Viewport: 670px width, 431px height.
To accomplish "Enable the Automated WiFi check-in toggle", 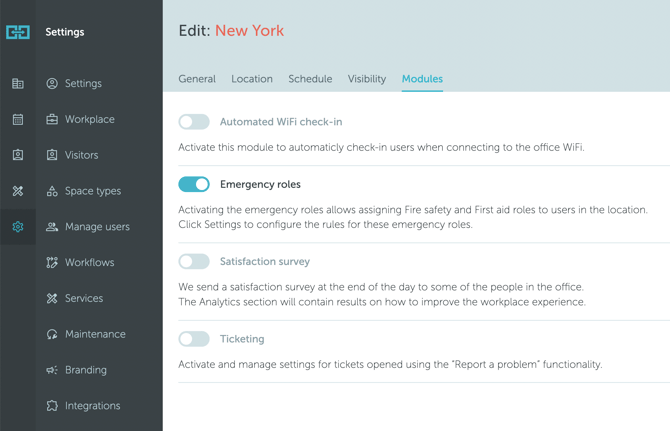I will click(x=194, y=122).
